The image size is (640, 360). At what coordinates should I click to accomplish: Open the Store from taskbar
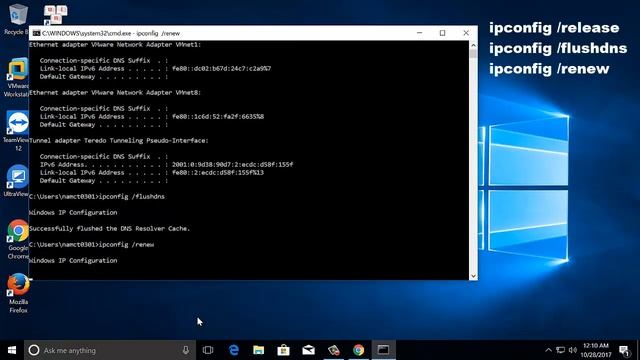click(x=283, y=350)
